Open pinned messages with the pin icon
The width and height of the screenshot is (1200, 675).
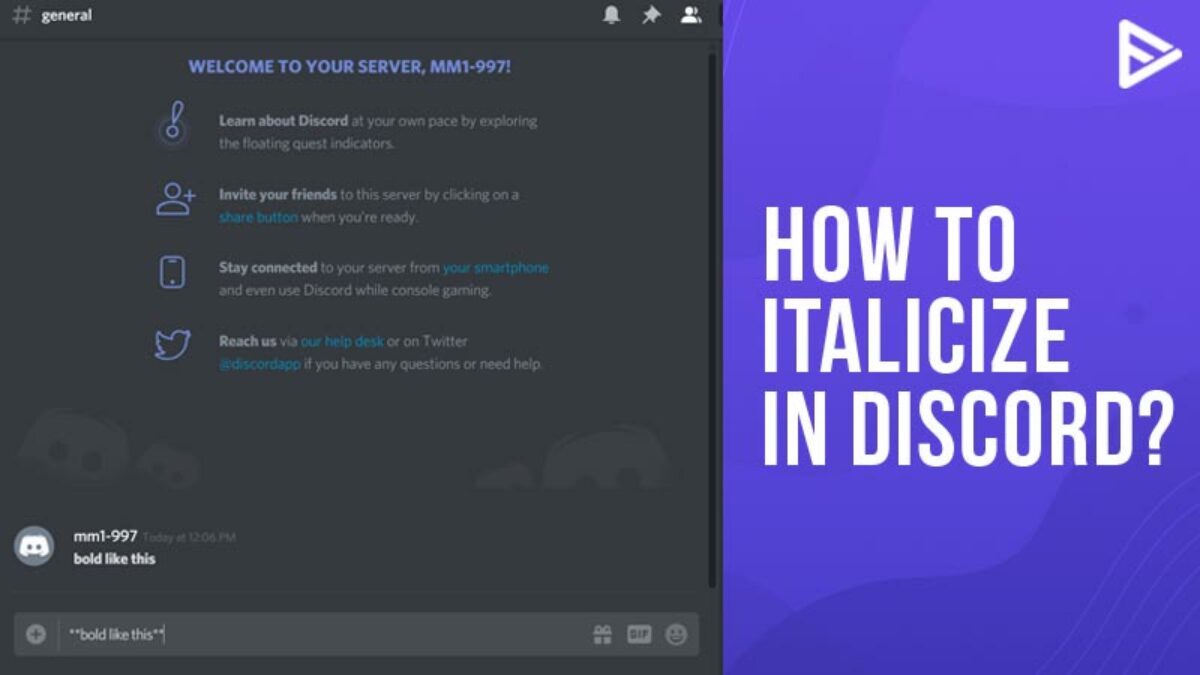tap(651, 15)
